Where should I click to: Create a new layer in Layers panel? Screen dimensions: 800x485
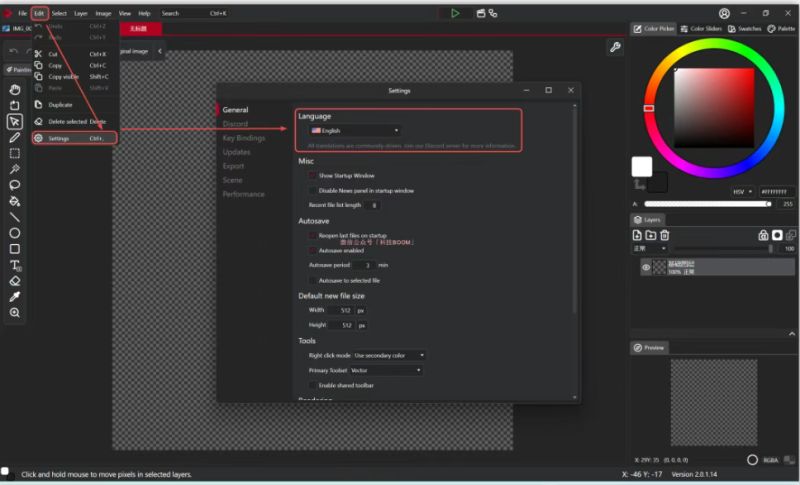pyautogui.click(x=637, y=235)
